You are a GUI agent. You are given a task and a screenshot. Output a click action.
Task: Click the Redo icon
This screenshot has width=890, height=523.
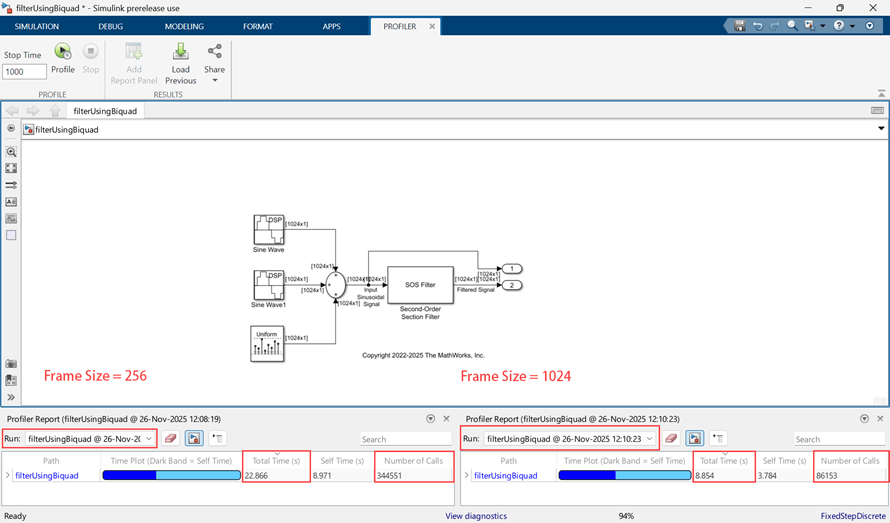[774, 26]
